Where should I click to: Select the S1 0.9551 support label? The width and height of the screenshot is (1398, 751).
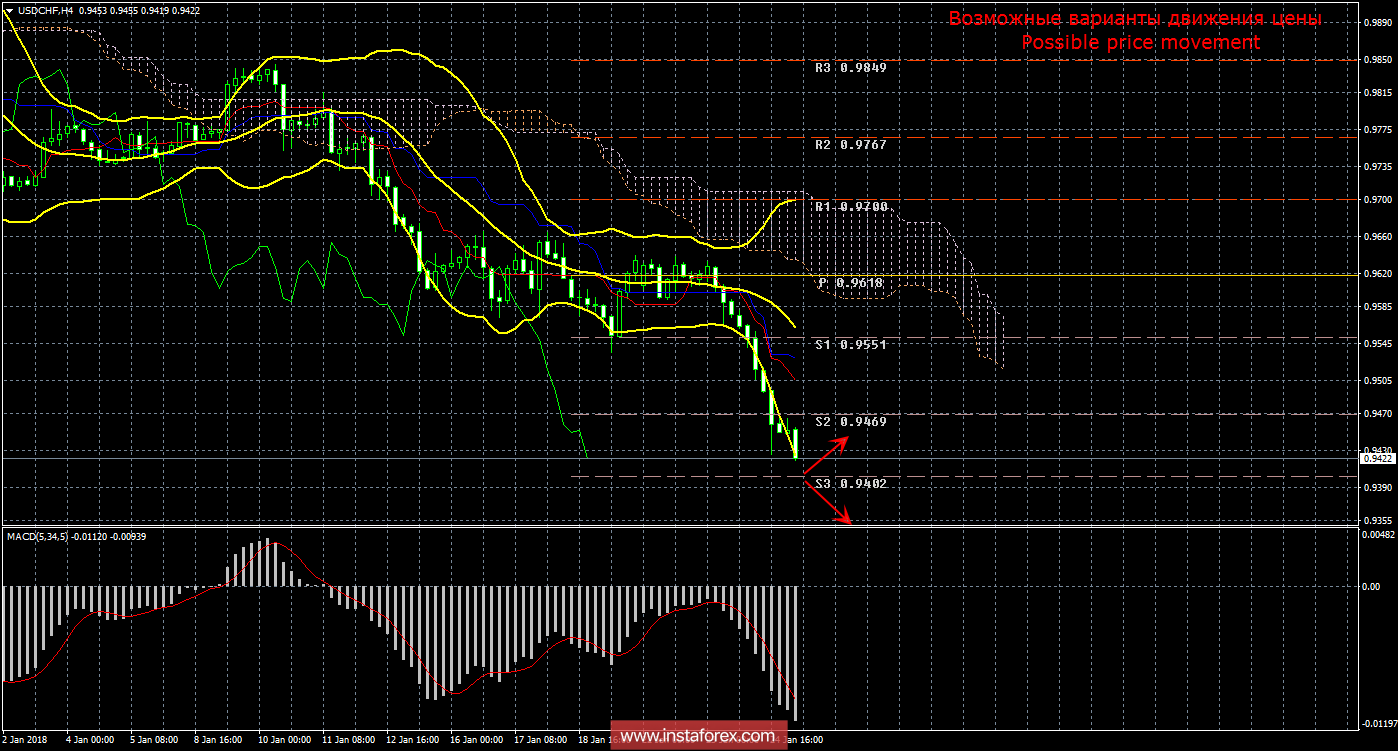click(850, 344)
